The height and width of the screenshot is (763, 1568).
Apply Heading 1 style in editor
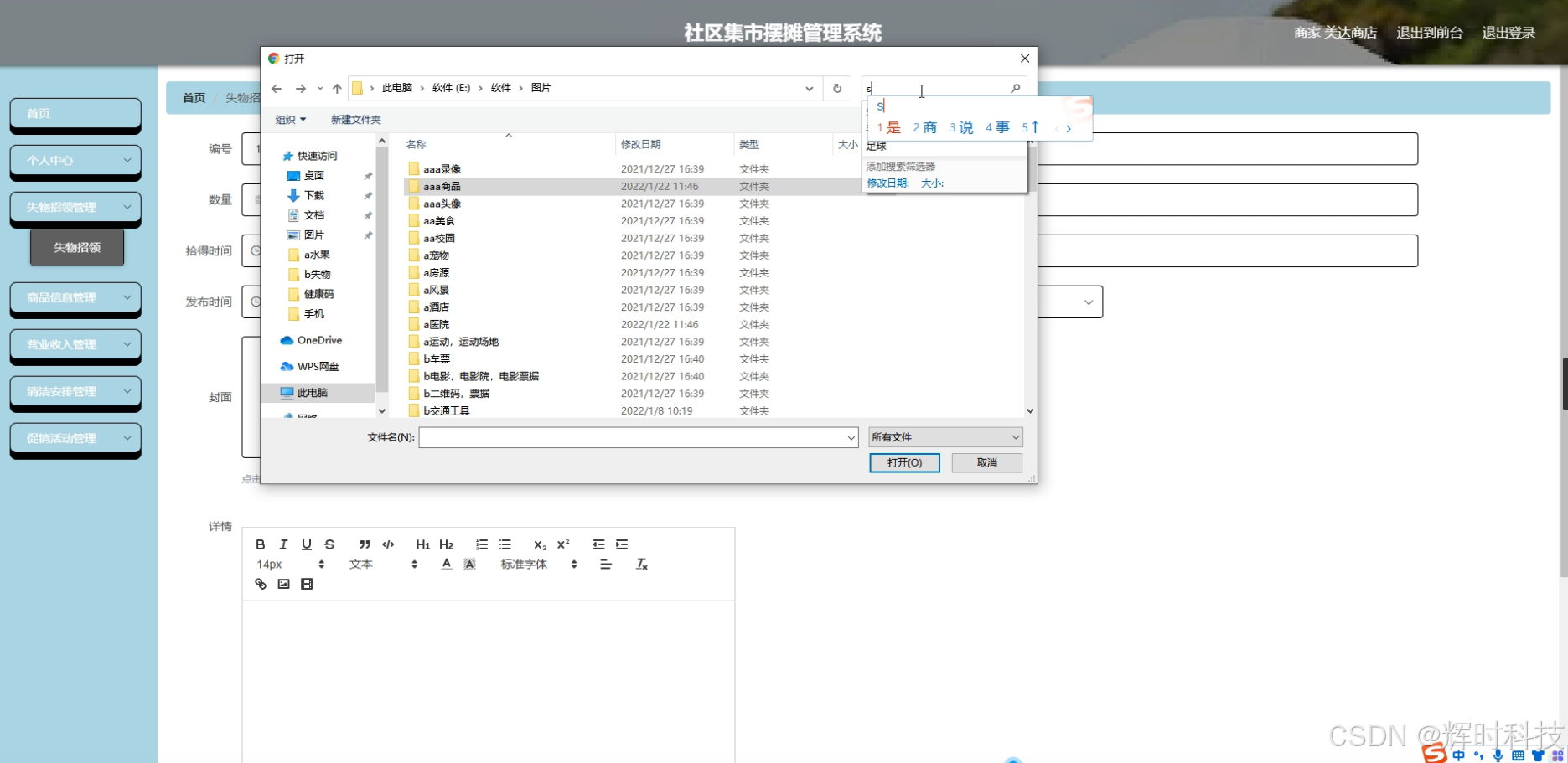(x=422, y=544)
